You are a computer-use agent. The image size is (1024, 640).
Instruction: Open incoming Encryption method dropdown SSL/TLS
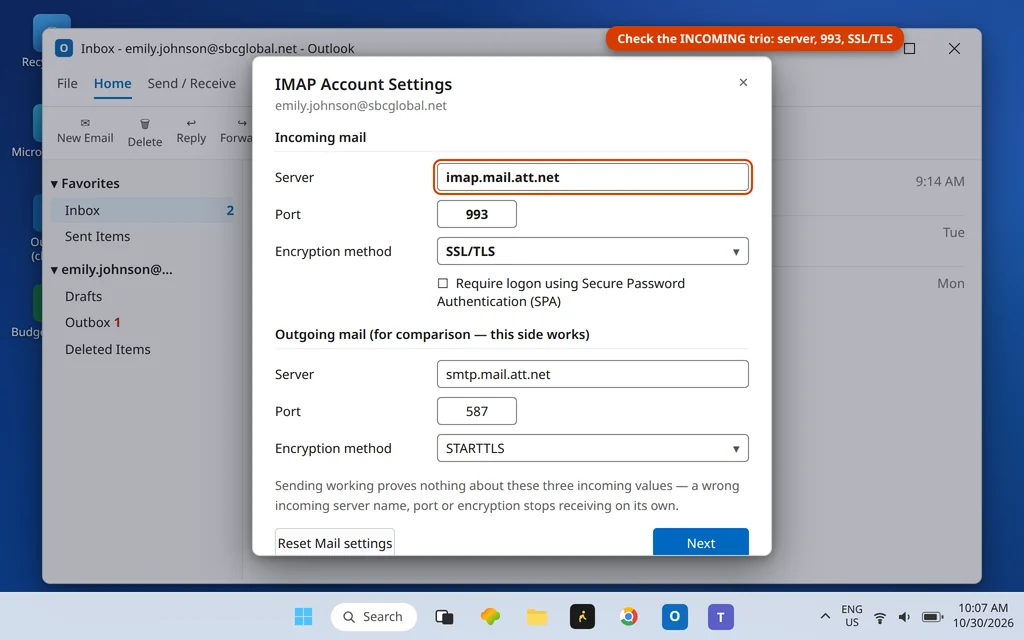592,251
